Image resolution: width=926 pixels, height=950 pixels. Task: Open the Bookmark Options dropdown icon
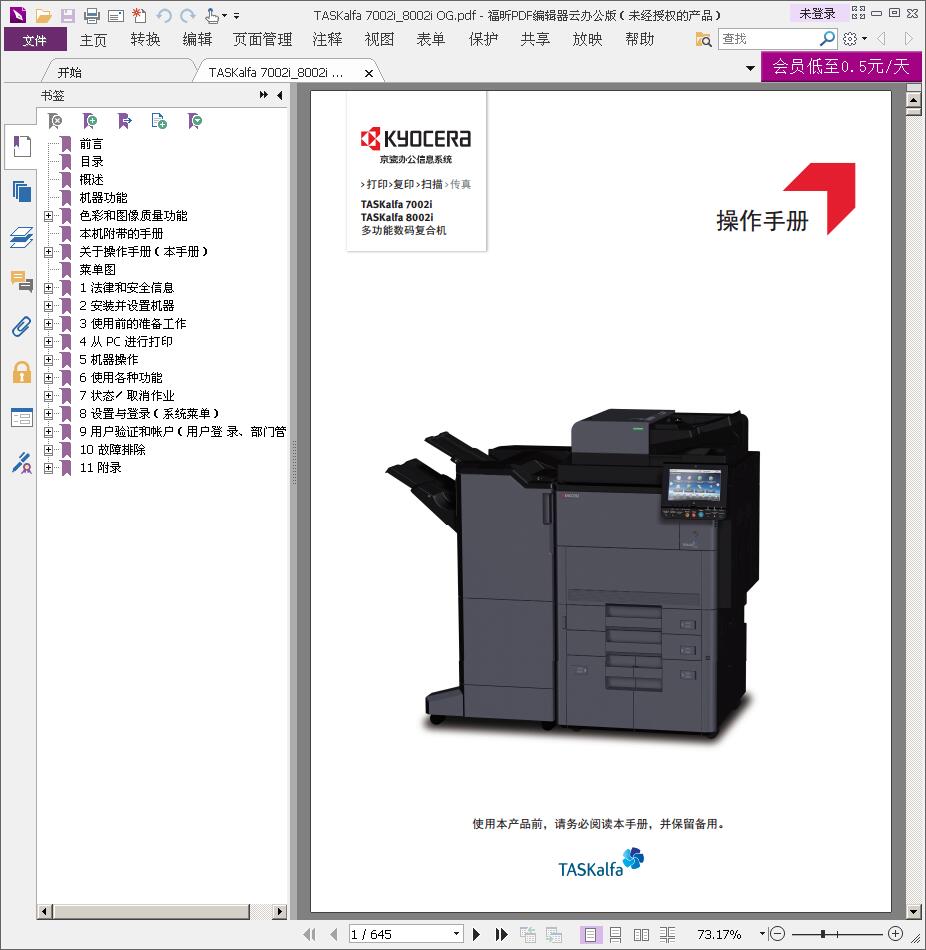[195, 121]
